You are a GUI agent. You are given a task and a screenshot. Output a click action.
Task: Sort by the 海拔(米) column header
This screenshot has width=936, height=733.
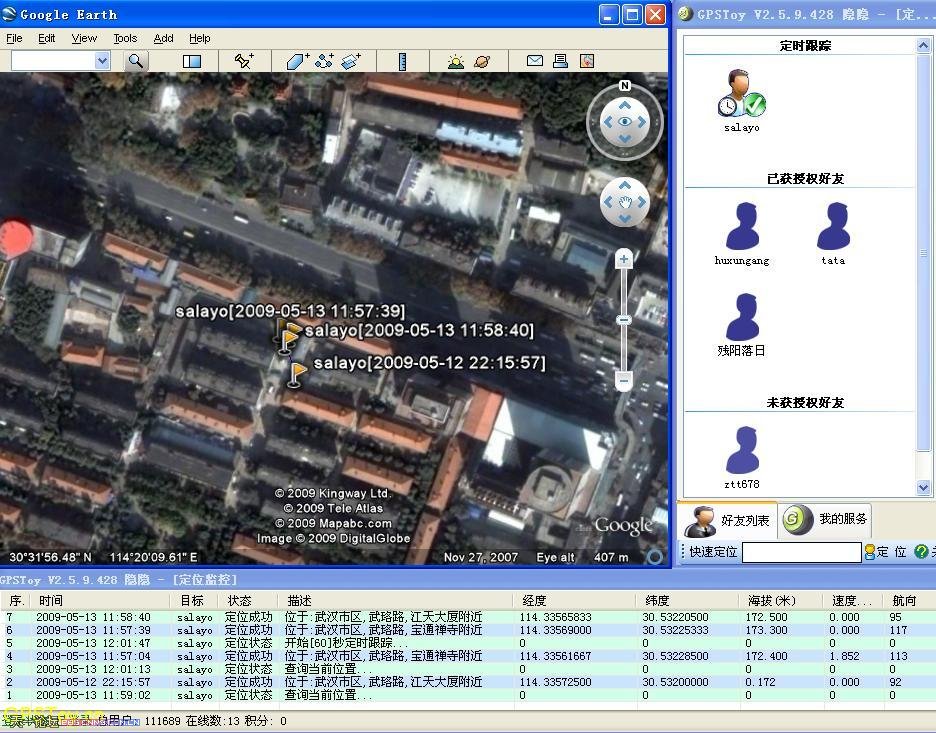(x=780, y=600)
